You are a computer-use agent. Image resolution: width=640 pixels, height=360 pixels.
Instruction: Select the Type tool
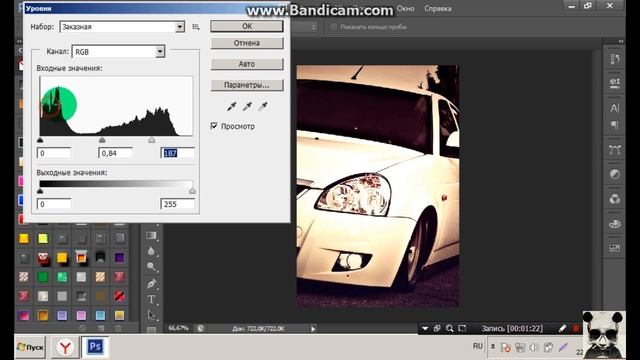pos(151,299)
